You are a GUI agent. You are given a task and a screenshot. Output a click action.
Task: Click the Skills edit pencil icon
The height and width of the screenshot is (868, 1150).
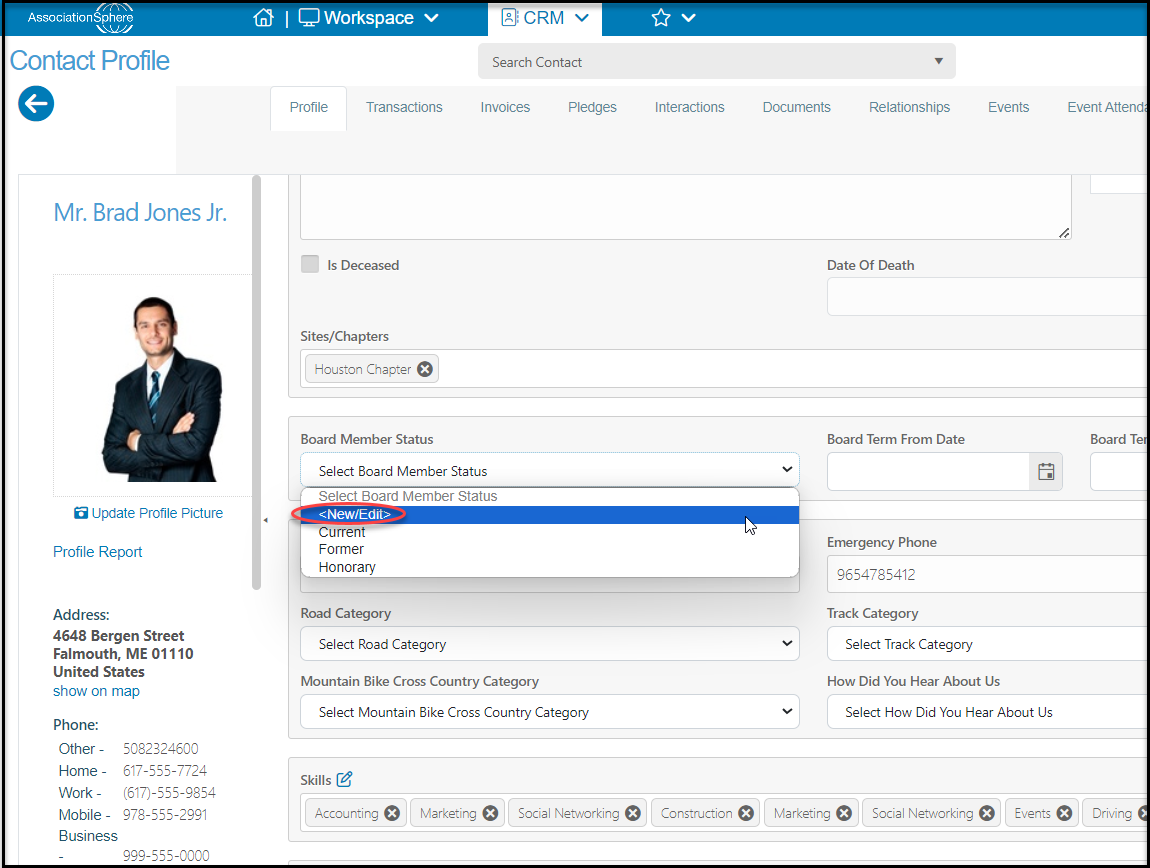(x=345, y=779)
